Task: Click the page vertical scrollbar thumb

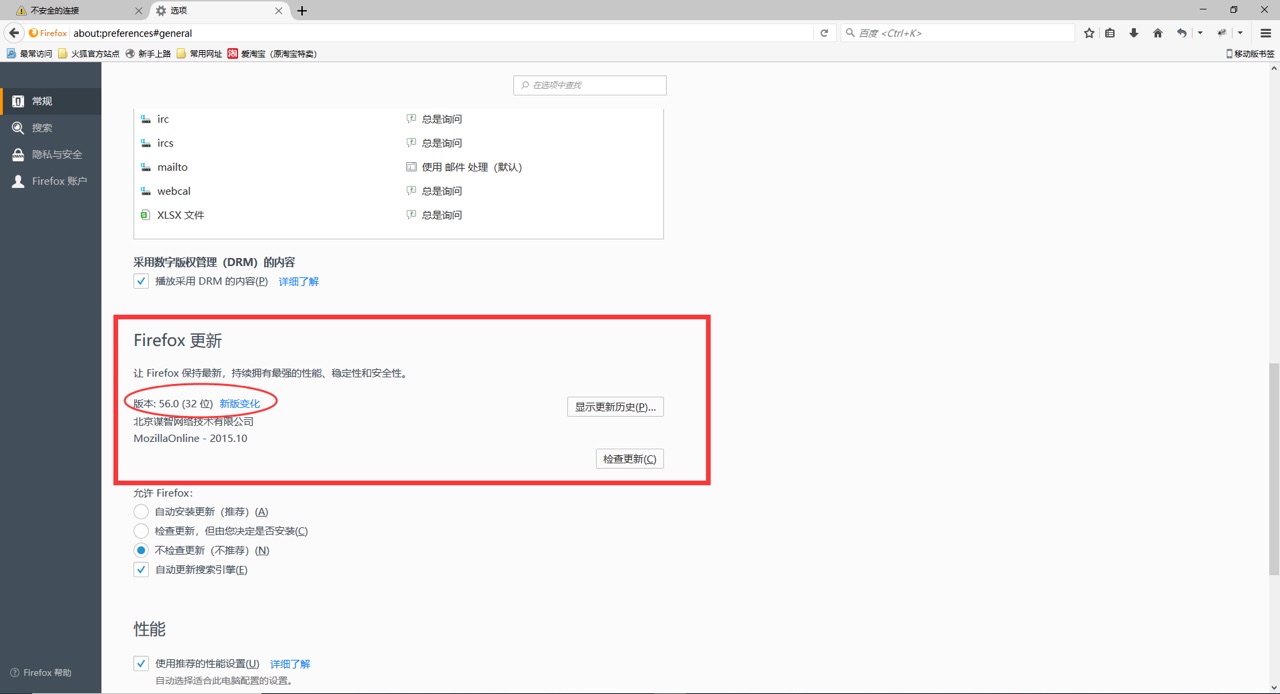Action: click(1273, 469)
